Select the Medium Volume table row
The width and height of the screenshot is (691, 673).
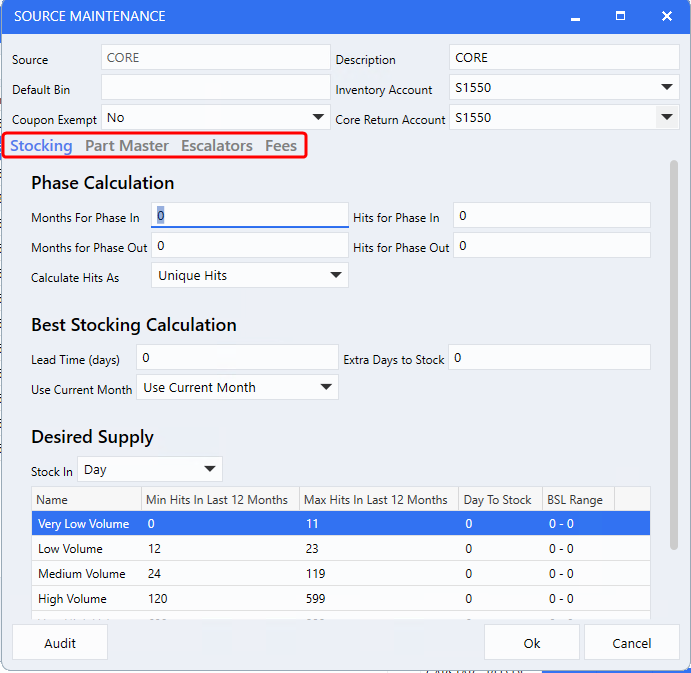click(x=340, y=574)
